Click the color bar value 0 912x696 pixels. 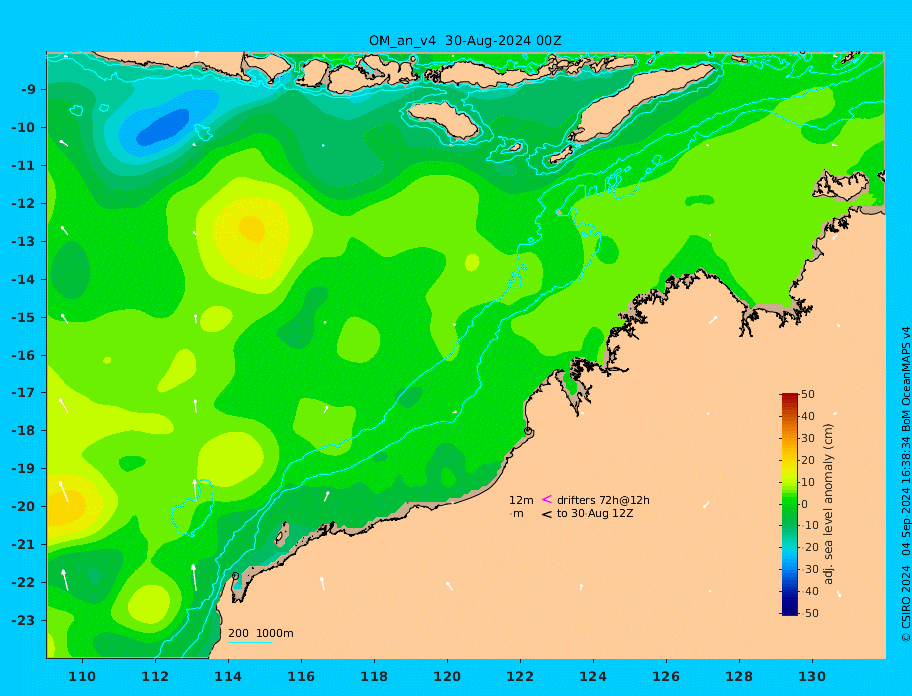(804, 504)
